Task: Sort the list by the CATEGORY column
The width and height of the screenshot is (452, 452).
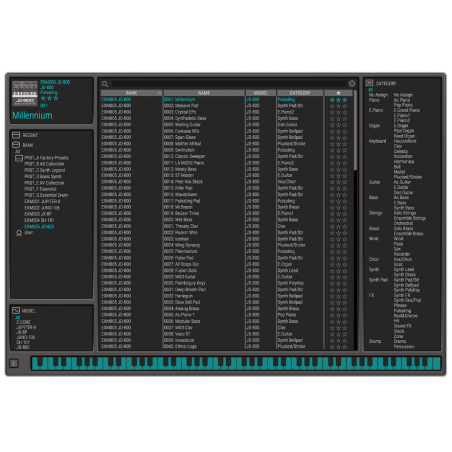Action: click(300, 93)
